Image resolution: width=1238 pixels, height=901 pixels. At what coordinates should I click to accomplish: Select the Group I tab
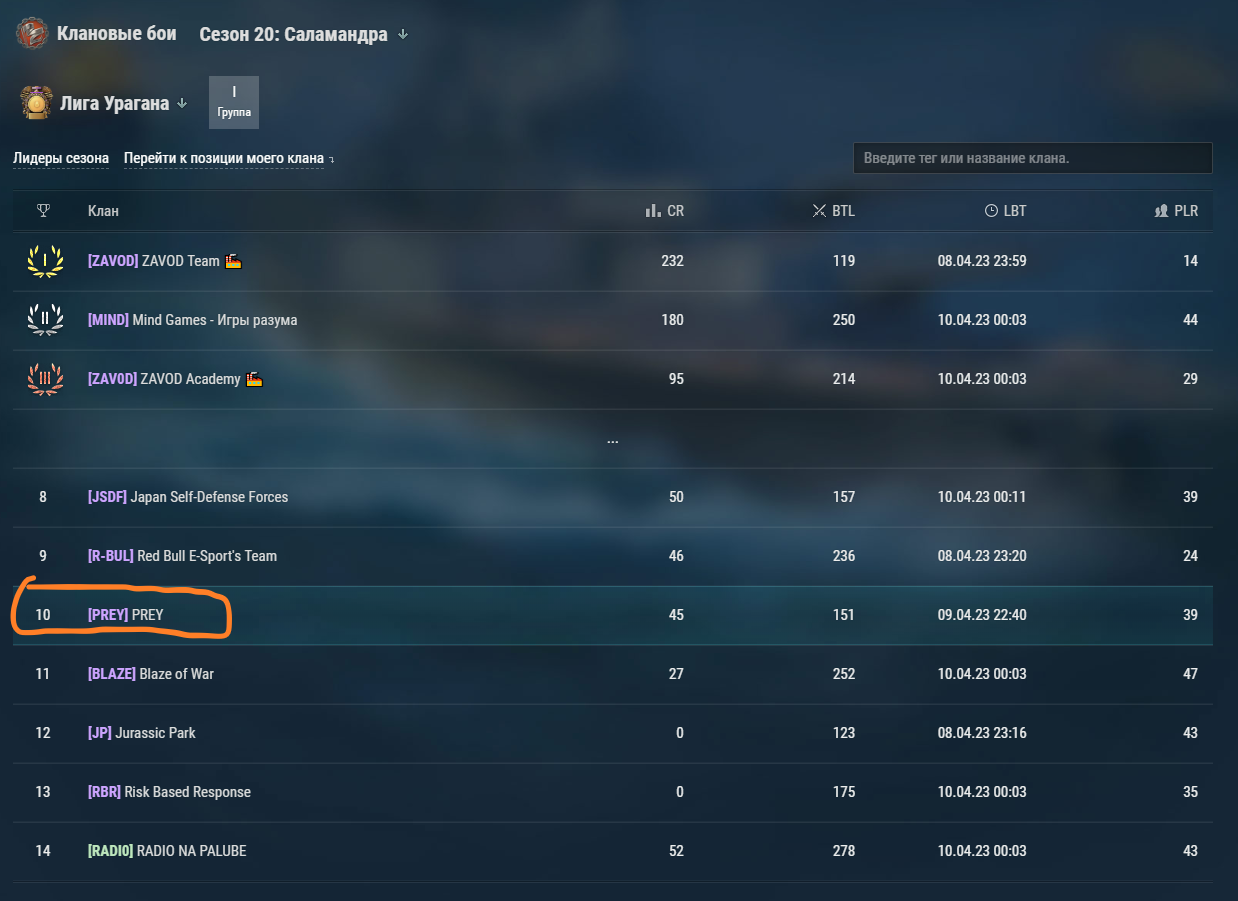[x=234, y=102]
